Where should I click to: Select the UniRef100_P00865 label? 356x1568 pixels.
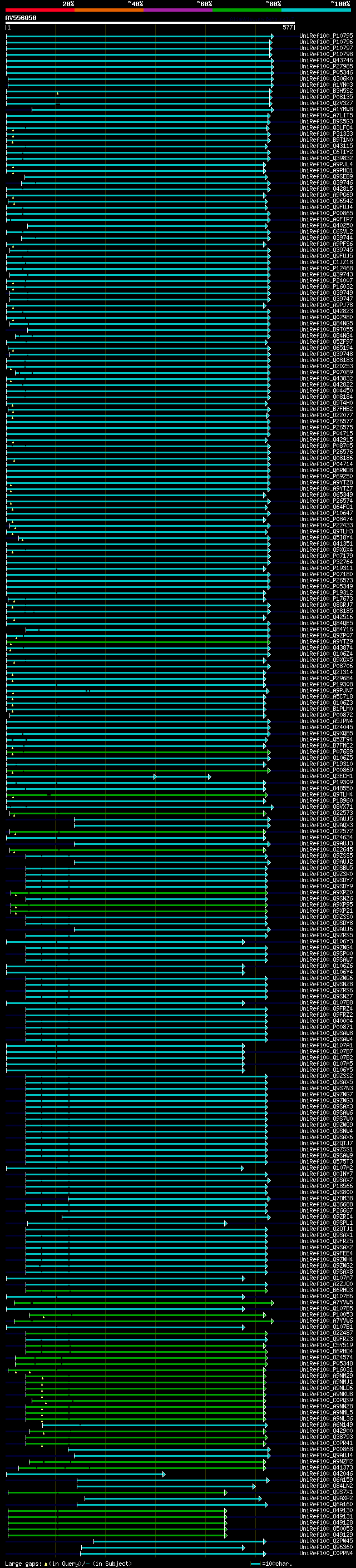(326, 214)
